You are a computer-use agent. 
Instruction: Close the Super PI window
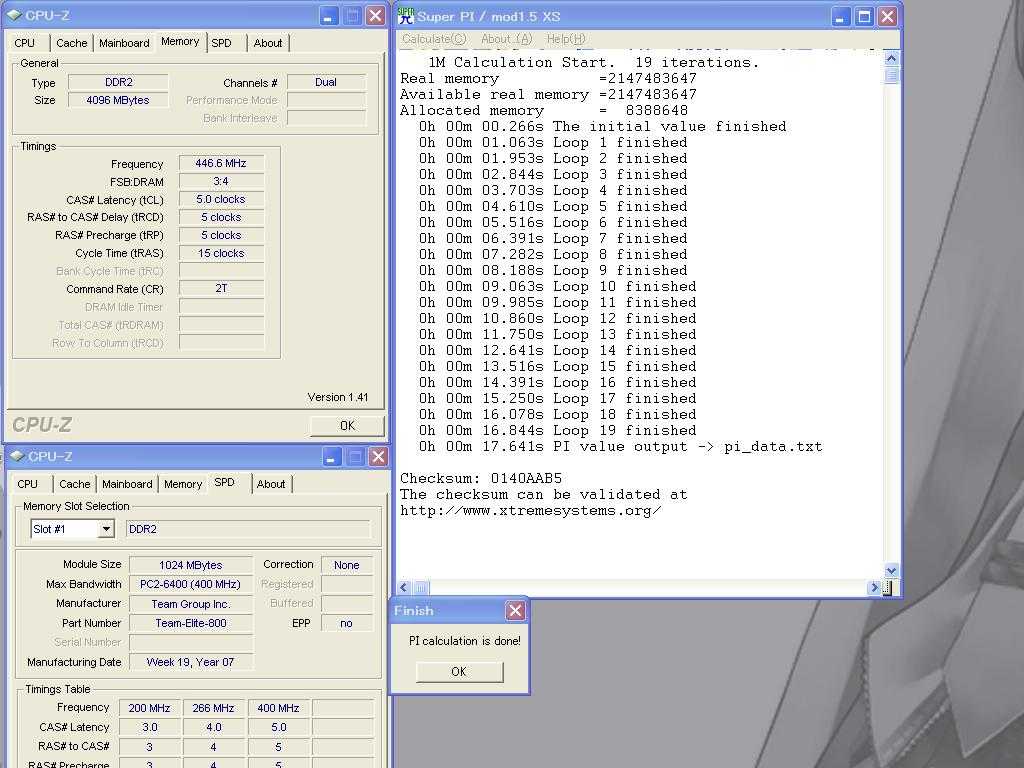pyautogui.click(x=888, y=16)
